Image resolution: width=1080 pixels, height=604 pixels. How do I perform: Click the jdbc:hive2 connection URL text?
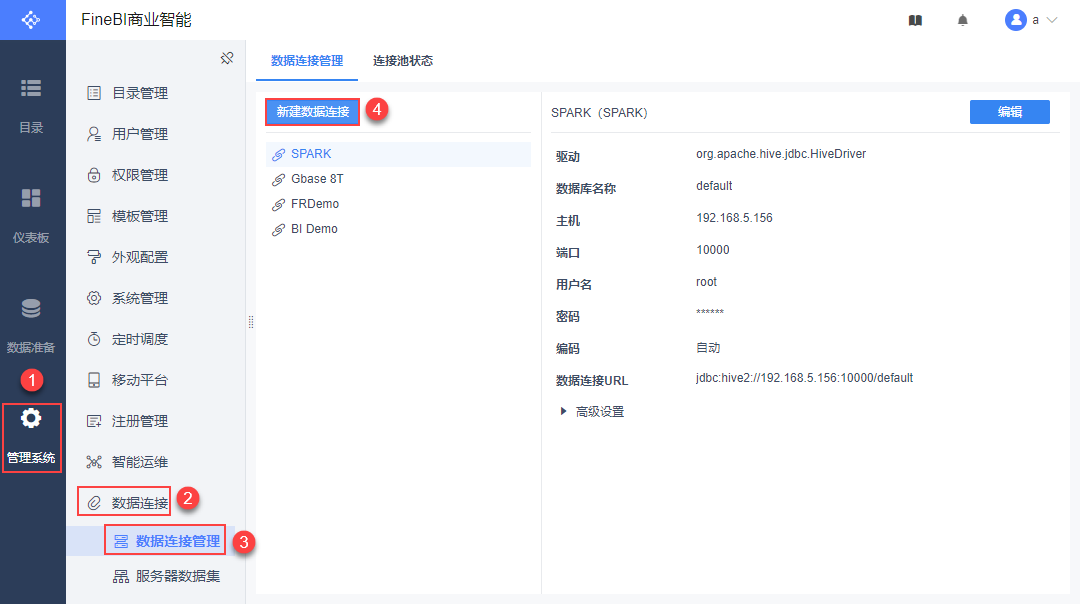tap(804, 378)
